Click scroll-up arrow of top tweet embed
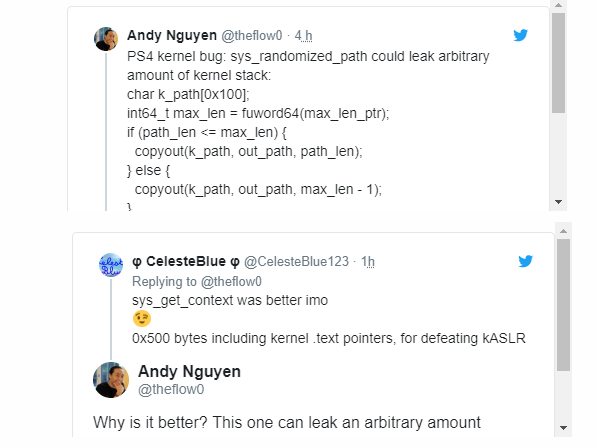 (x=559, y=5)
